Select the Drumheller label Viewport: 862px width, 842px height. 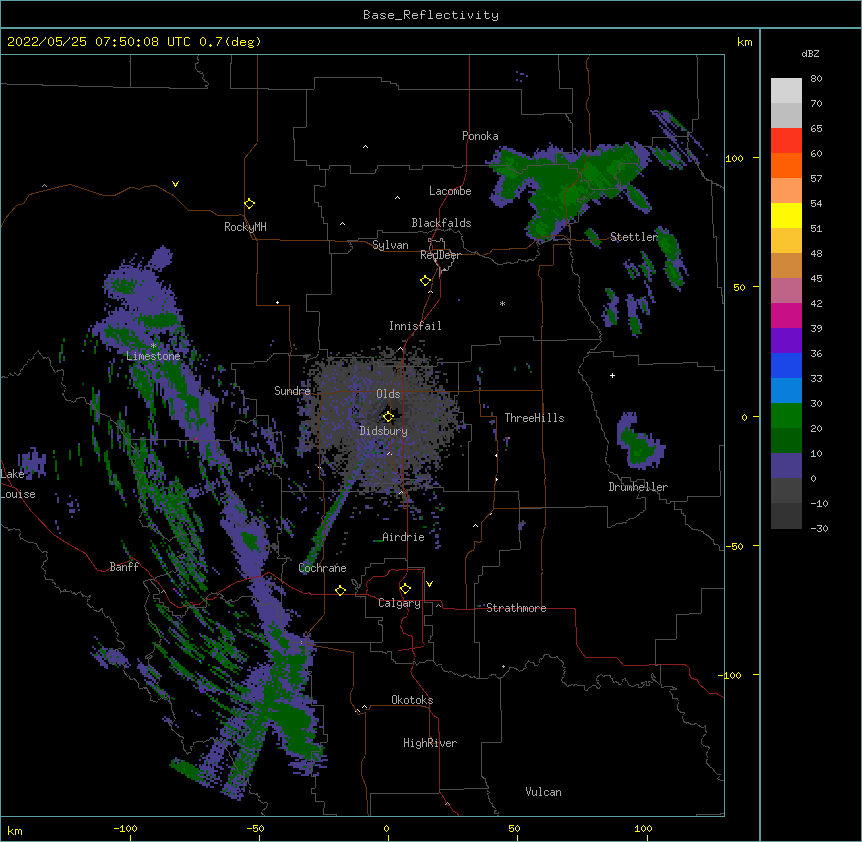[x=638, y=487]
